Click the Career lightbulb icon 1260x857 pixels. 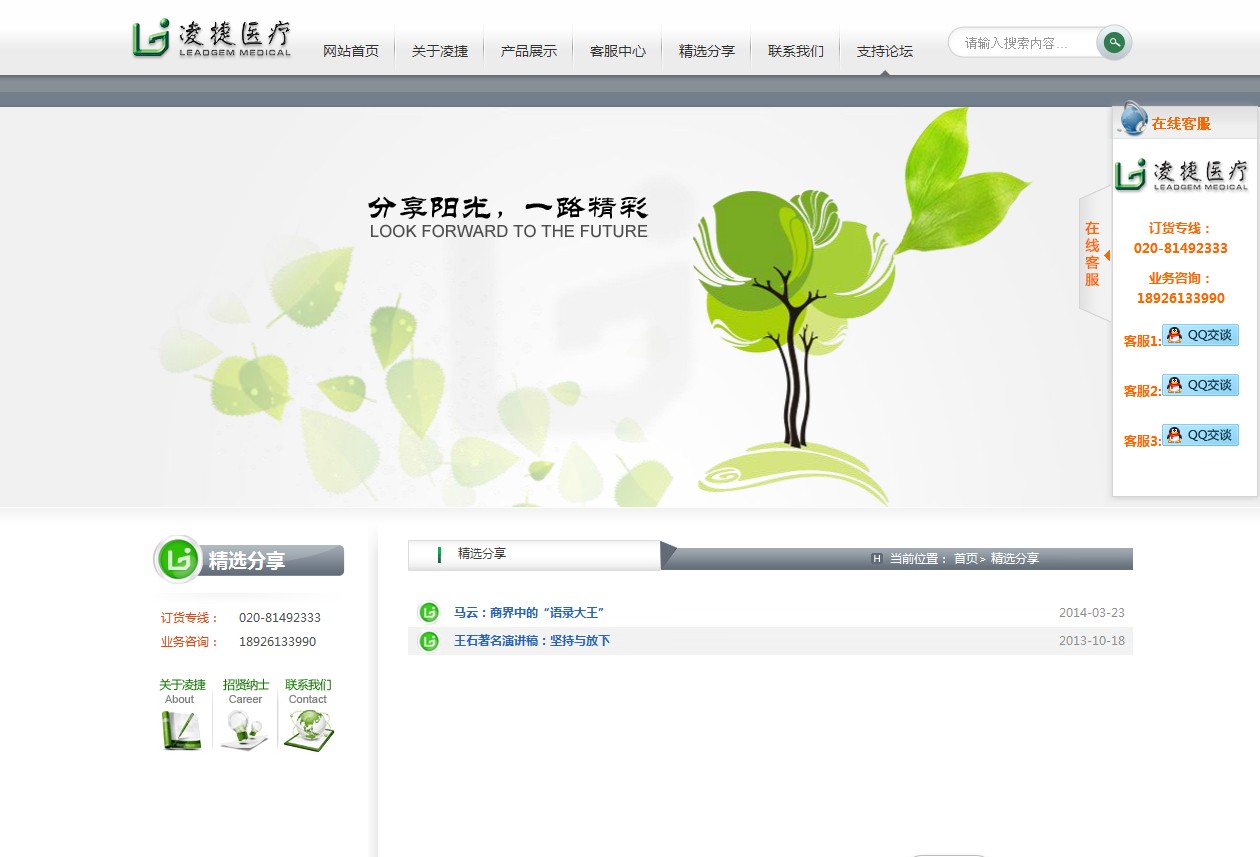(245, 730)
